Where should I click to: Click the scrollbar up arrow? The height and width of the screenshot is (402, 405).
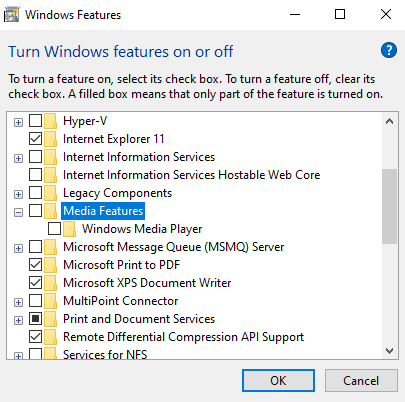[389, 121]
